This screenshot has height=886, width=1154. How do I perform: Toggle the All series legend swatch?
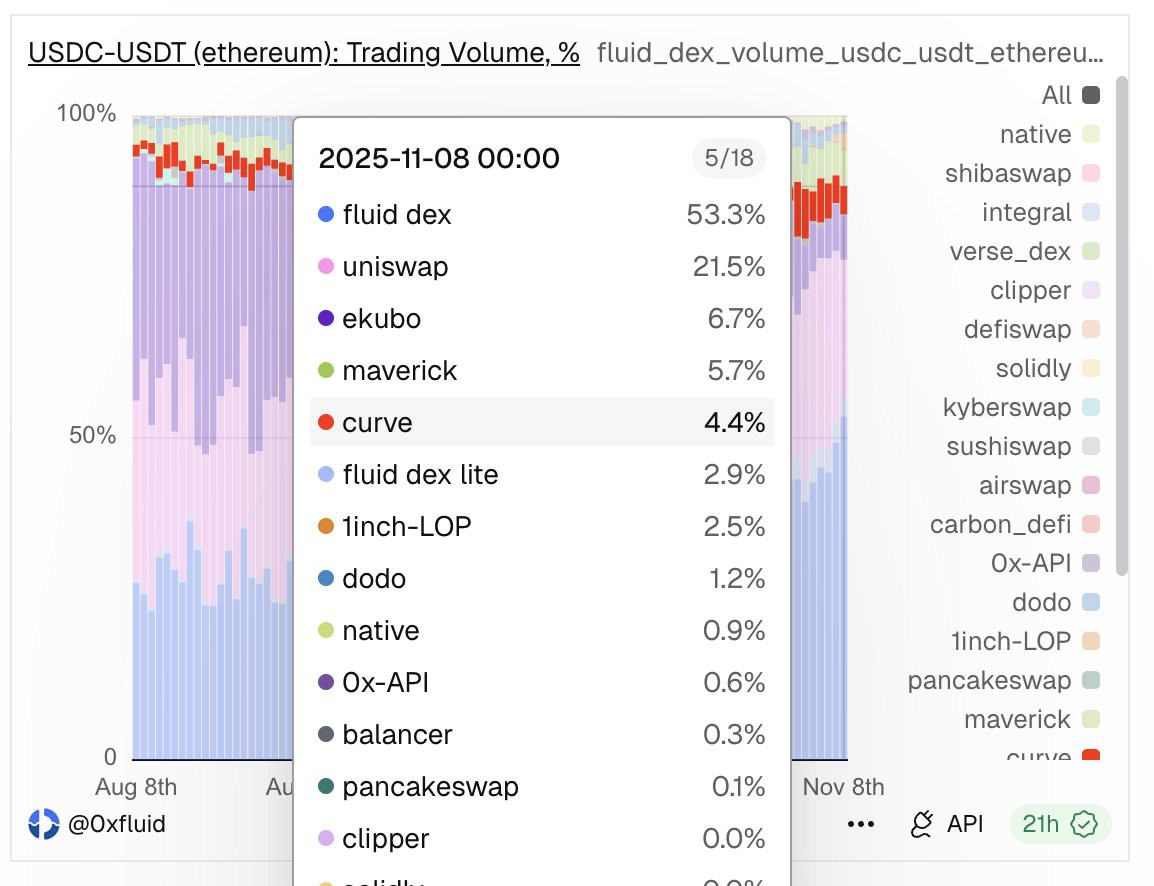pyautogui.click(x=1091, y=95)
